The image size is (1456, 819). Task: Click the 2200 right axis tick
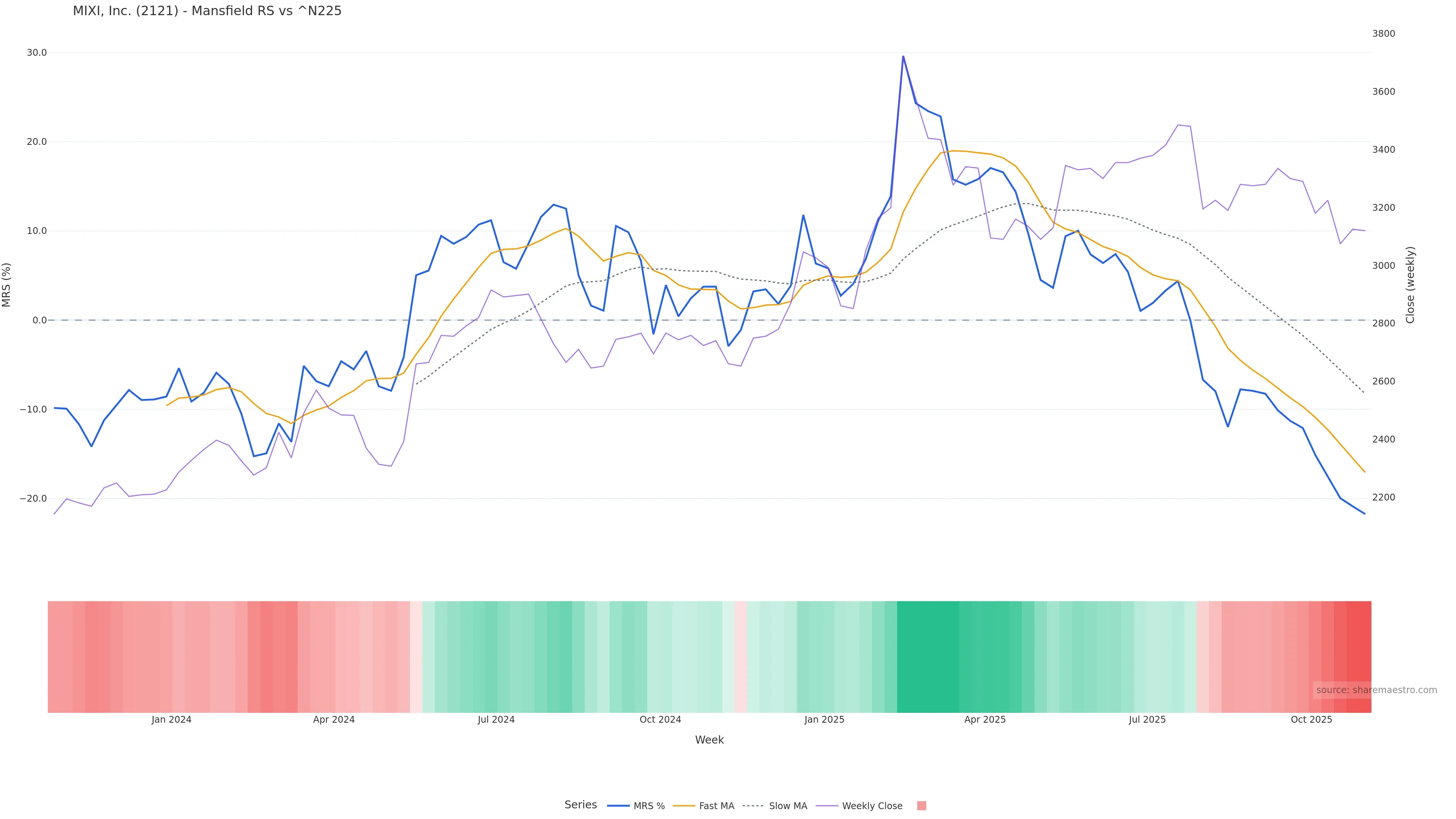tap(1383, 497)
